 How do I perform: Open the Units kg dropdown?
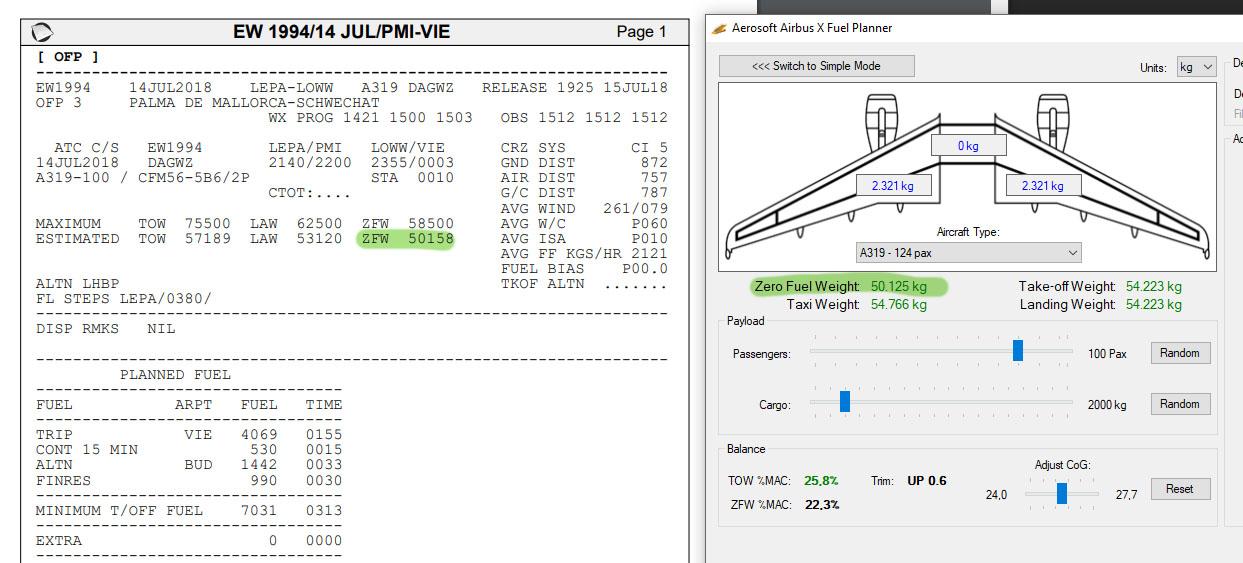click(1196, 67)
